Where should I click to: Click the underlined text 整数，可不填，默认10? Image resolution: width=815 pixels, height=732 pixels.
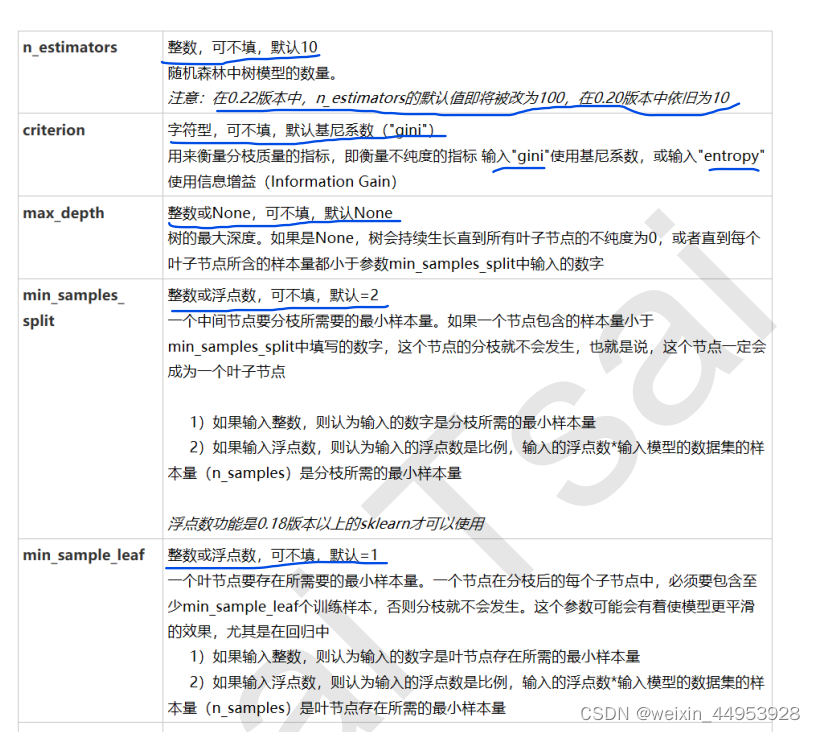coord(243,47)
